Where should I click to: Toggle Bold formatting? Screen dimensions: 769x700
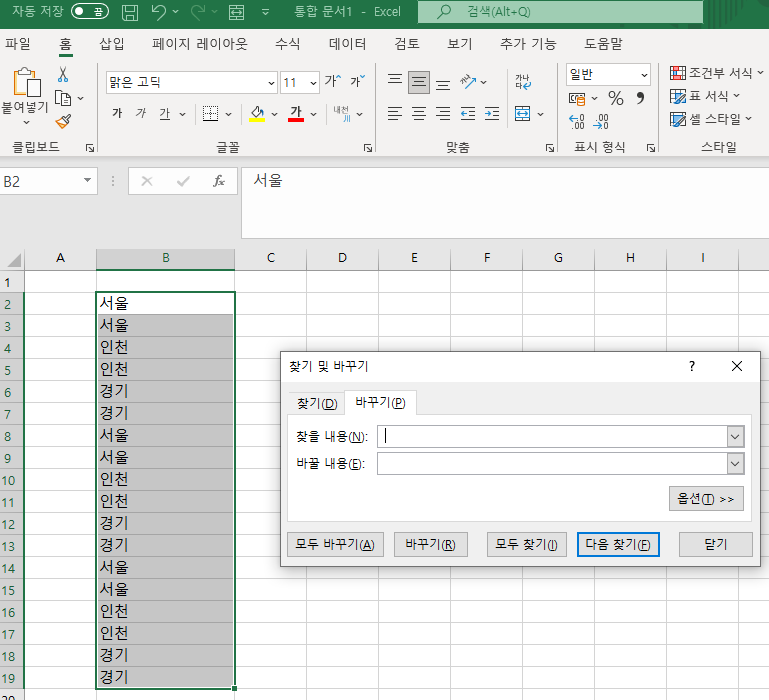(x=117, y=113)
